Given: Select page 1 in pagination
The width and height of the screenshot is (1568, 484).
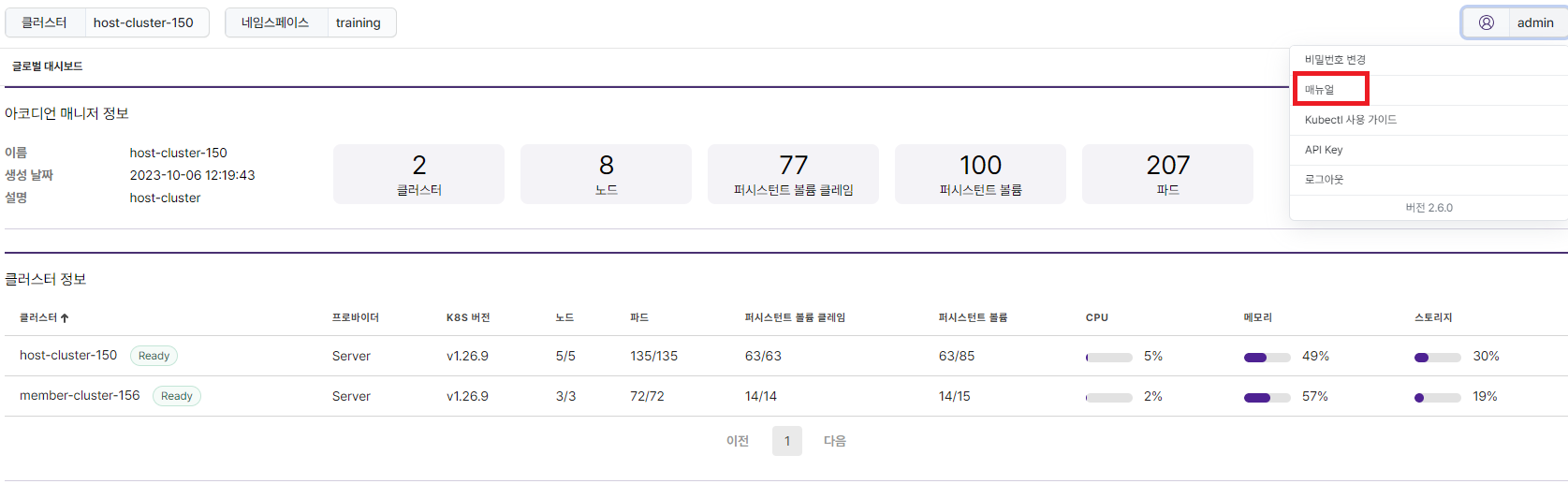Looking at the screenshot, I should [787, 441].
